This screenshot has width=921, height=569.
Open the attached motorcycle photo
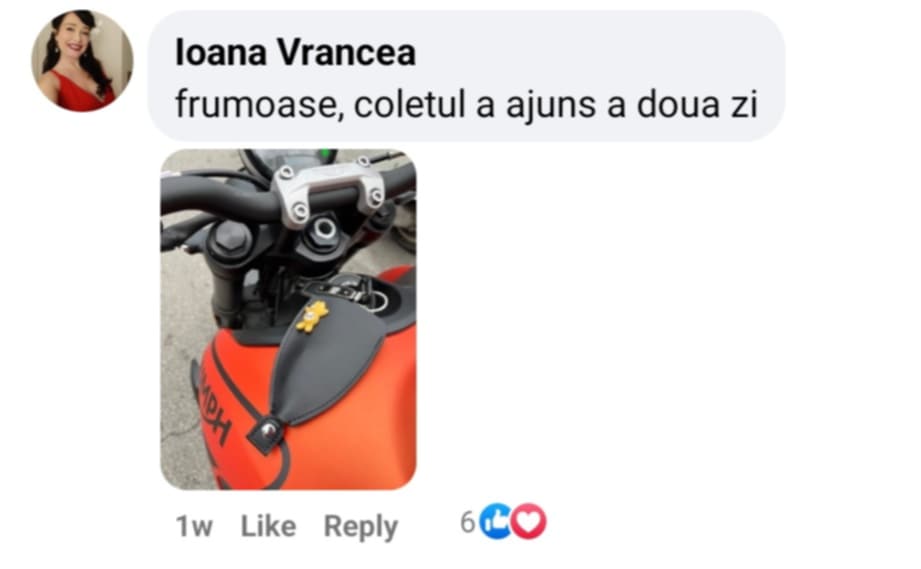click(x=288, y=319)
